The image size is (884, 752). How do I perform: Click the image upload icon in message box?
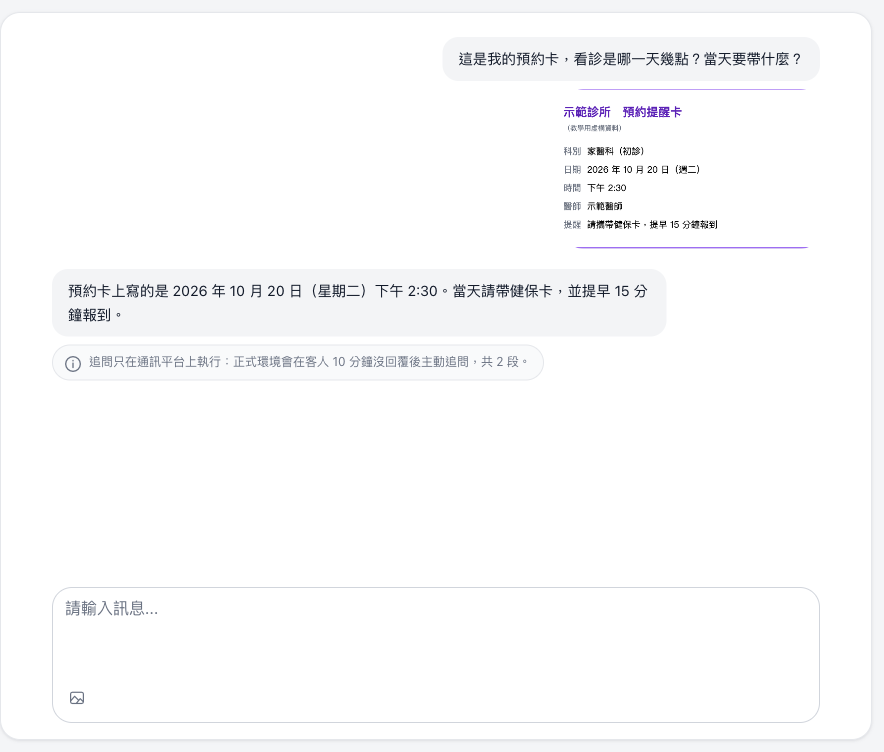[77, 698]
